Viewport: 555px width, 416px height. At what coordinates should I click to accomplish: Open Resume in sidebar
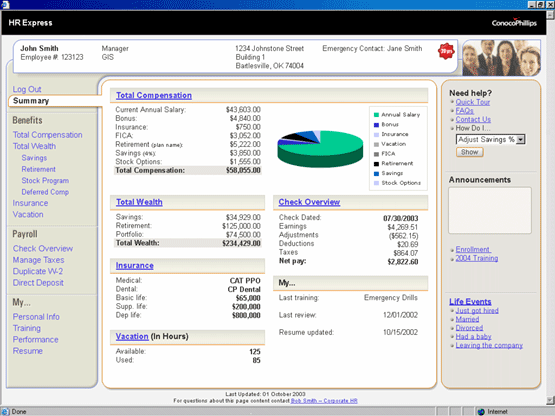pyautogui.click(x=28, y=351)
